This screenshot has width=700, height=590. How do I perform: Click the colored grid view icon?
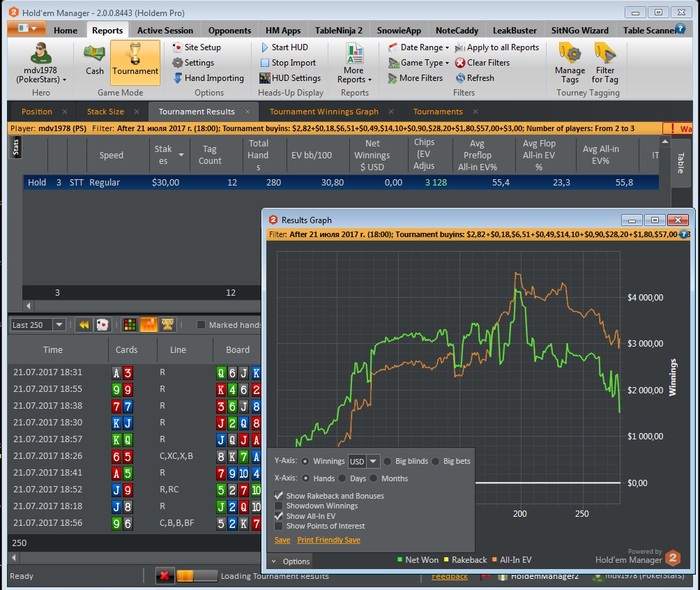click(x=130, y=325)
